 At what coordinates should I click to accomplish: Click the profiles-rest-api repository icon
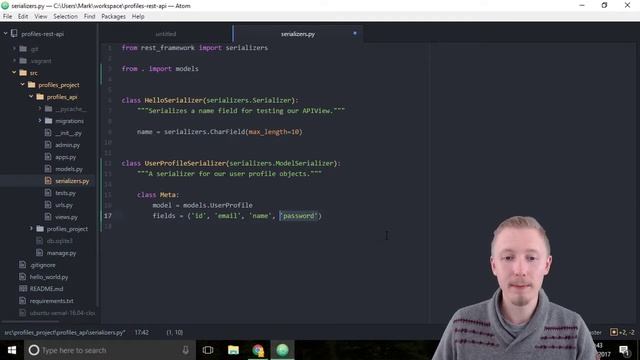coord(14,33)
